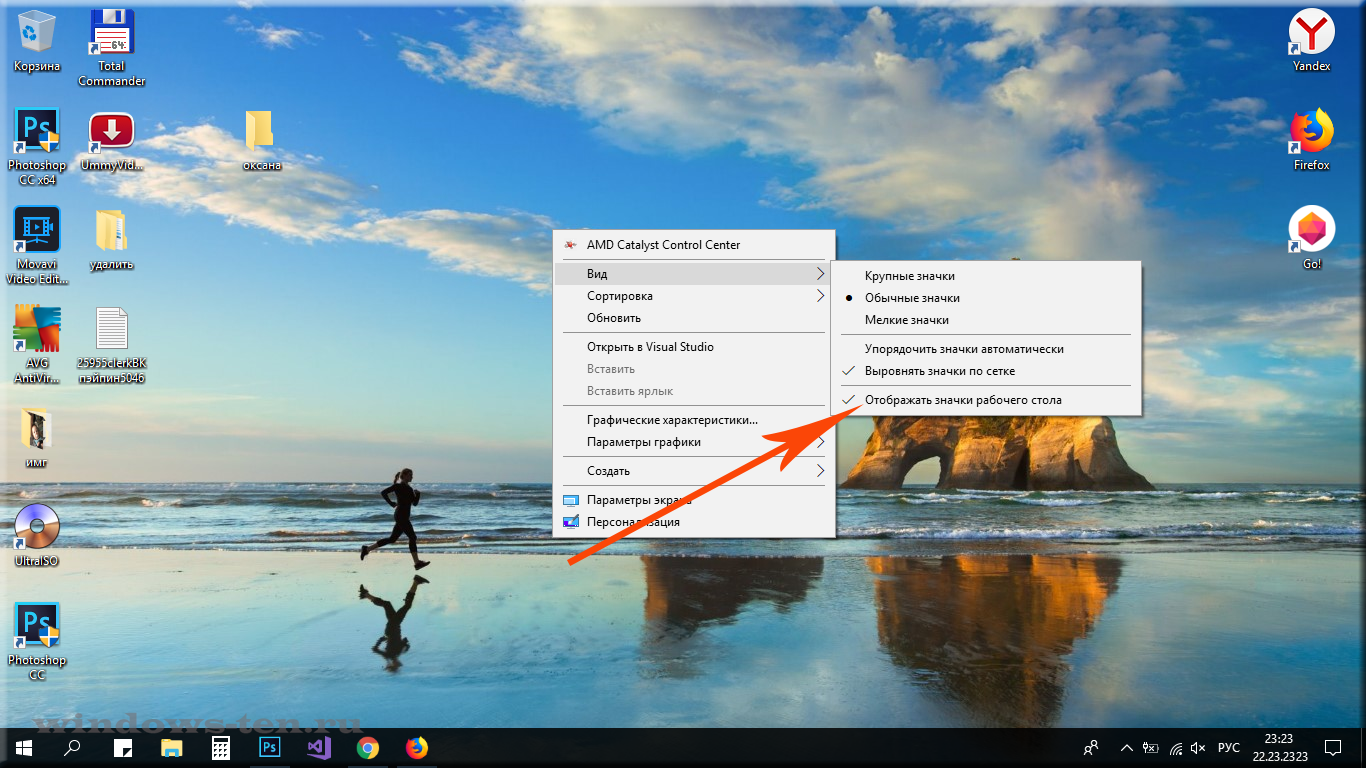Expand the Создать submenu
The image size is (1366, 768).
click(x=694, y=471)
